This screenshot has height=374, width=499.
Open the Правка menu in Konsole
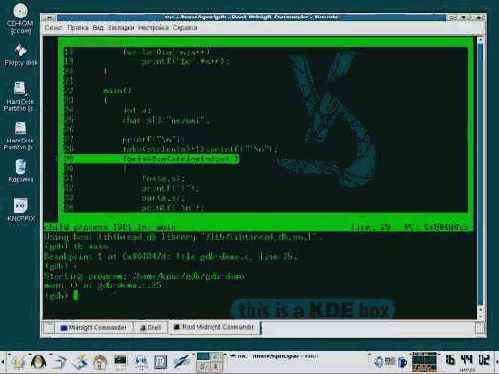[x=78, y=28]
